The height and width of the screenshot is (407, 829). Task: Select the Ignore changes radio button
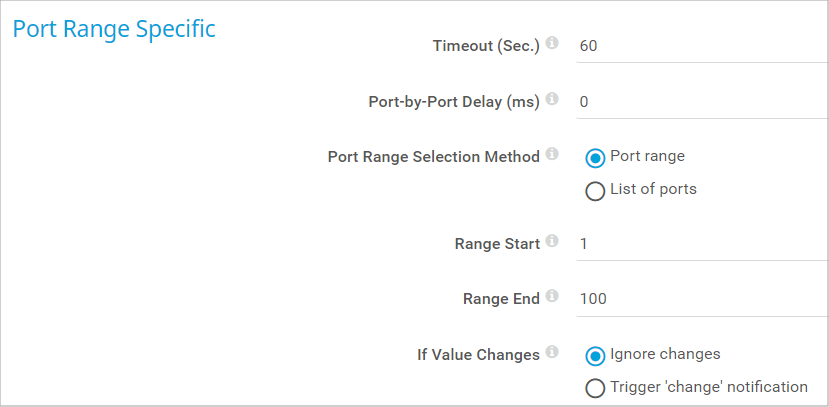595,355
